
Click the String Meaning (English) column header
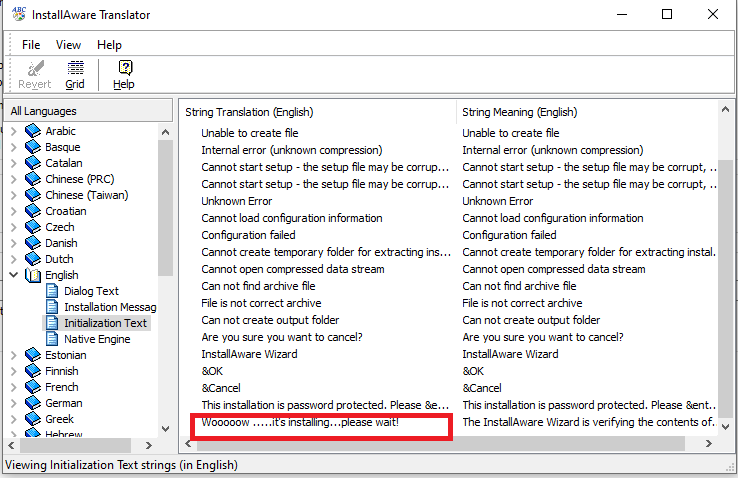[x=520, y=112]
